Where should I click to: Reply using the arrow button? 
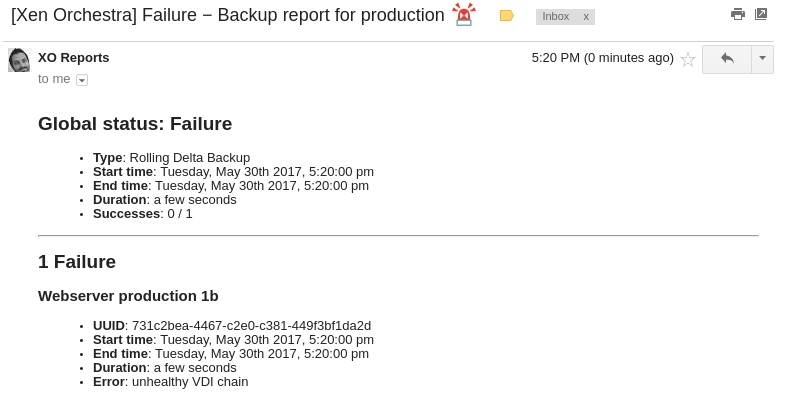(x=727, y=59)
